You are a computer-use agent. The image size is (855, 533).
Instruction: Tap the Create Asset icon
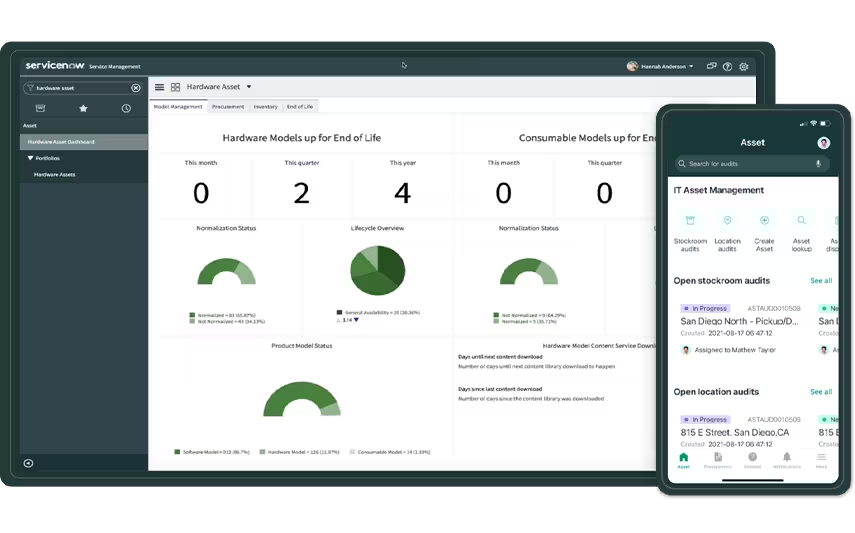tap(764, 220)
